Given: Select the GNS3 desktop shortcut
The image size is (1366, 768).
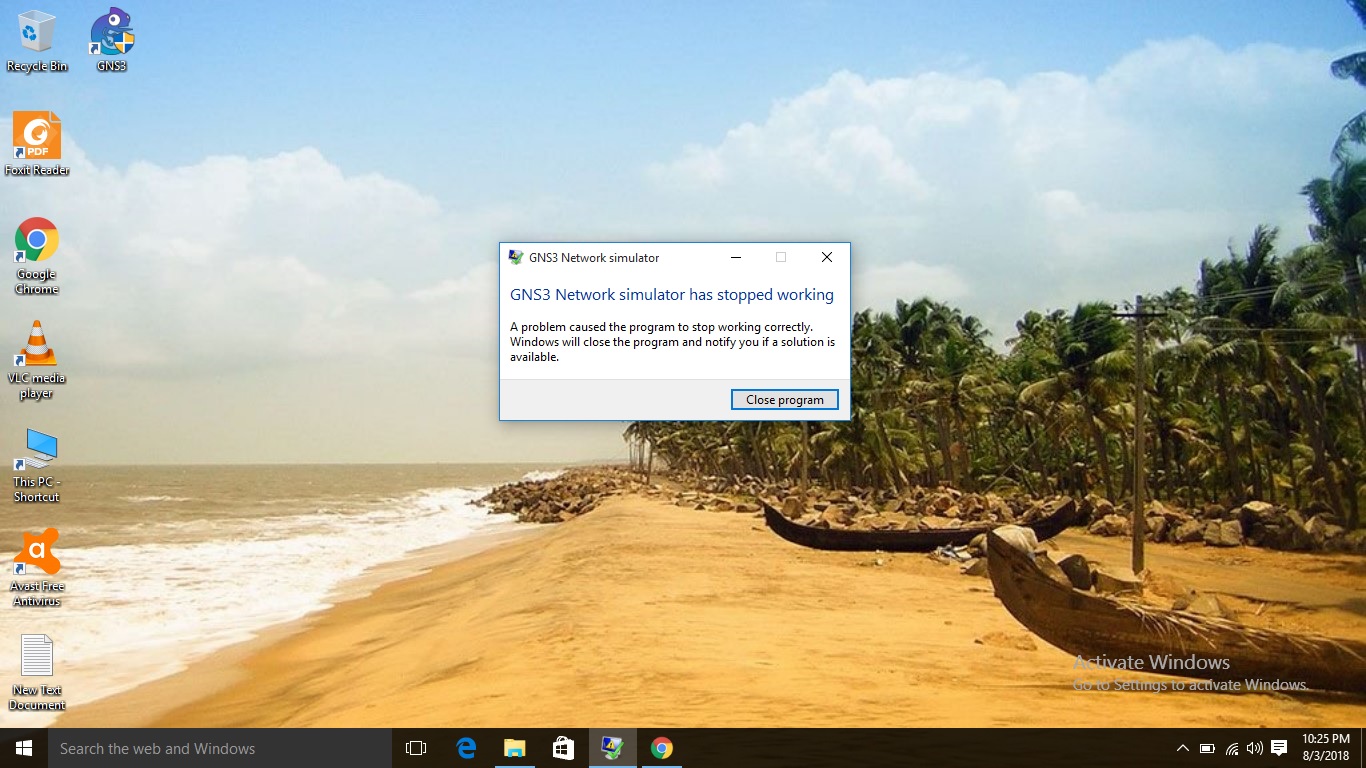Looking at the screenshot, I should pos(112,40).
